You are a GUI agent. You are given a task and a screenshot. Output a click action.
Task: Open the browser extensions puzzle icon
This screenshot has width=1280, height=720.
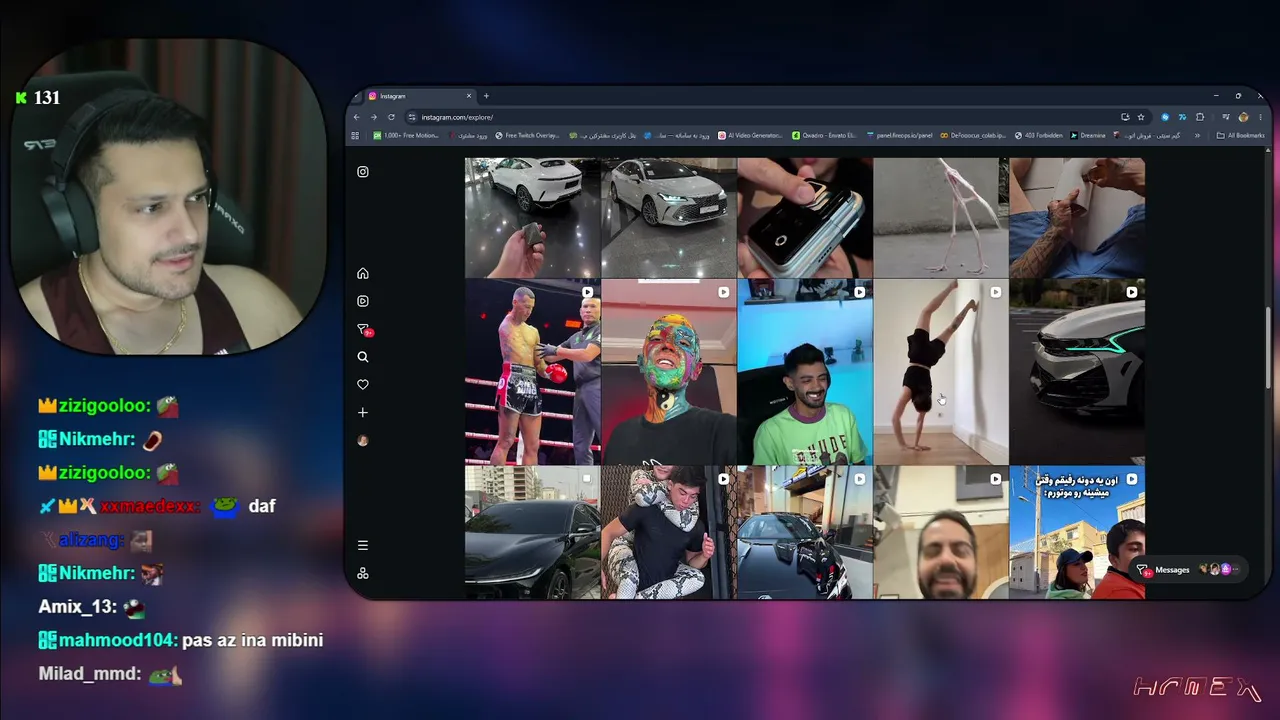tap(1200, 117)
